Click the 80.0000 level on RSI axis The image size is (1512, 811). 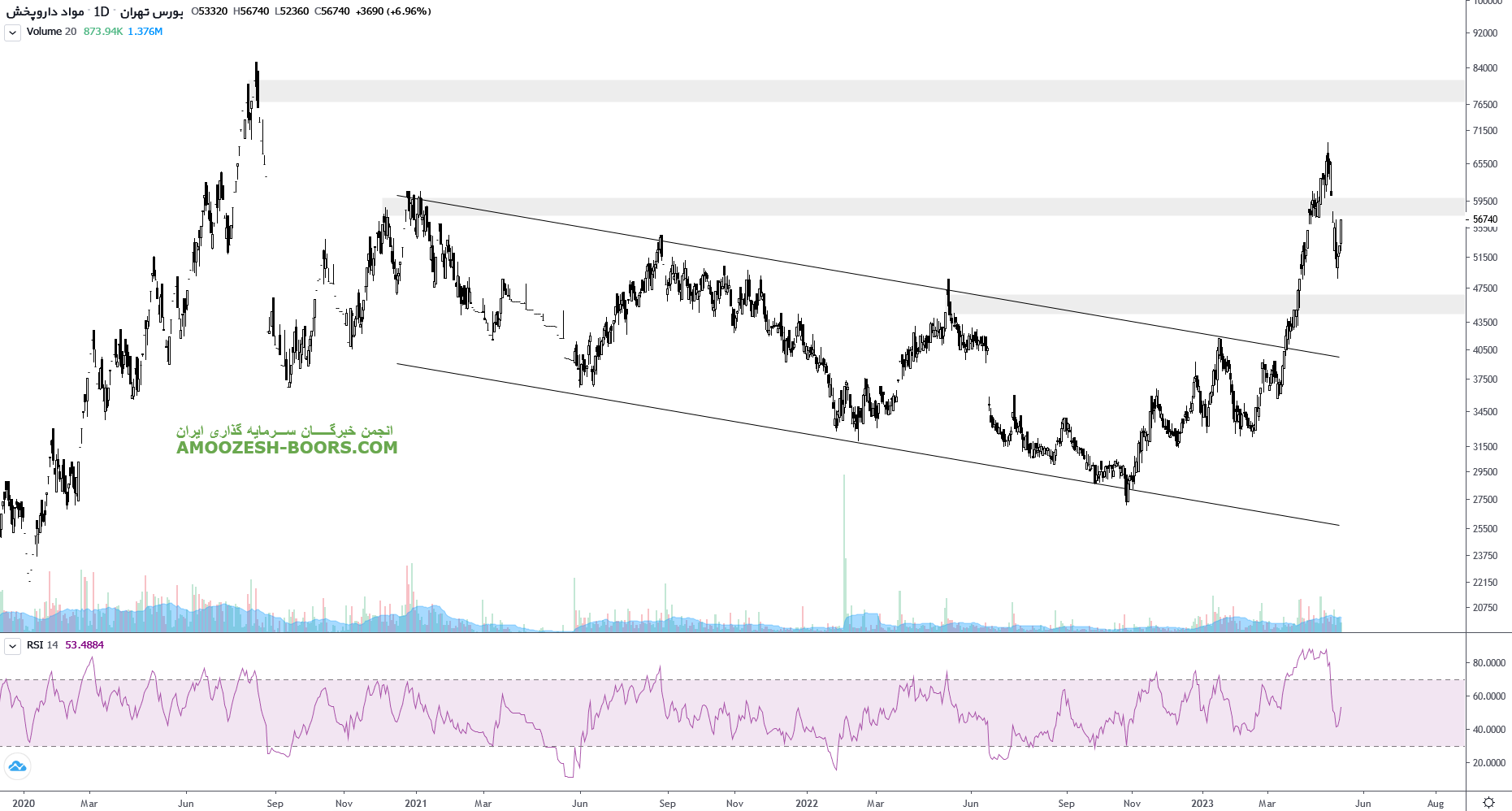tap(1488, 663)
